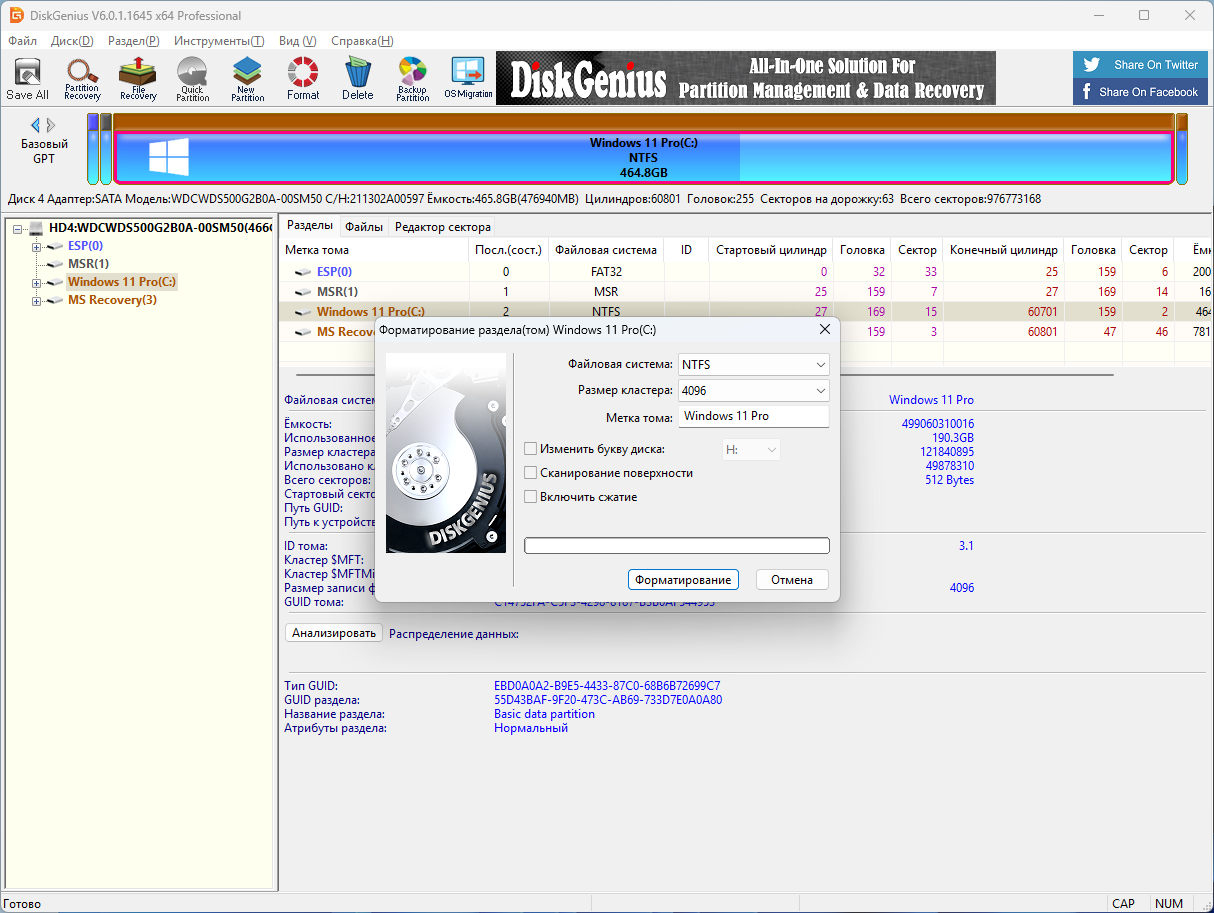This screenshot has height=913, width=1214.
Task: Click the Save All toolbar icon
Action: click(x=27, y=79)
